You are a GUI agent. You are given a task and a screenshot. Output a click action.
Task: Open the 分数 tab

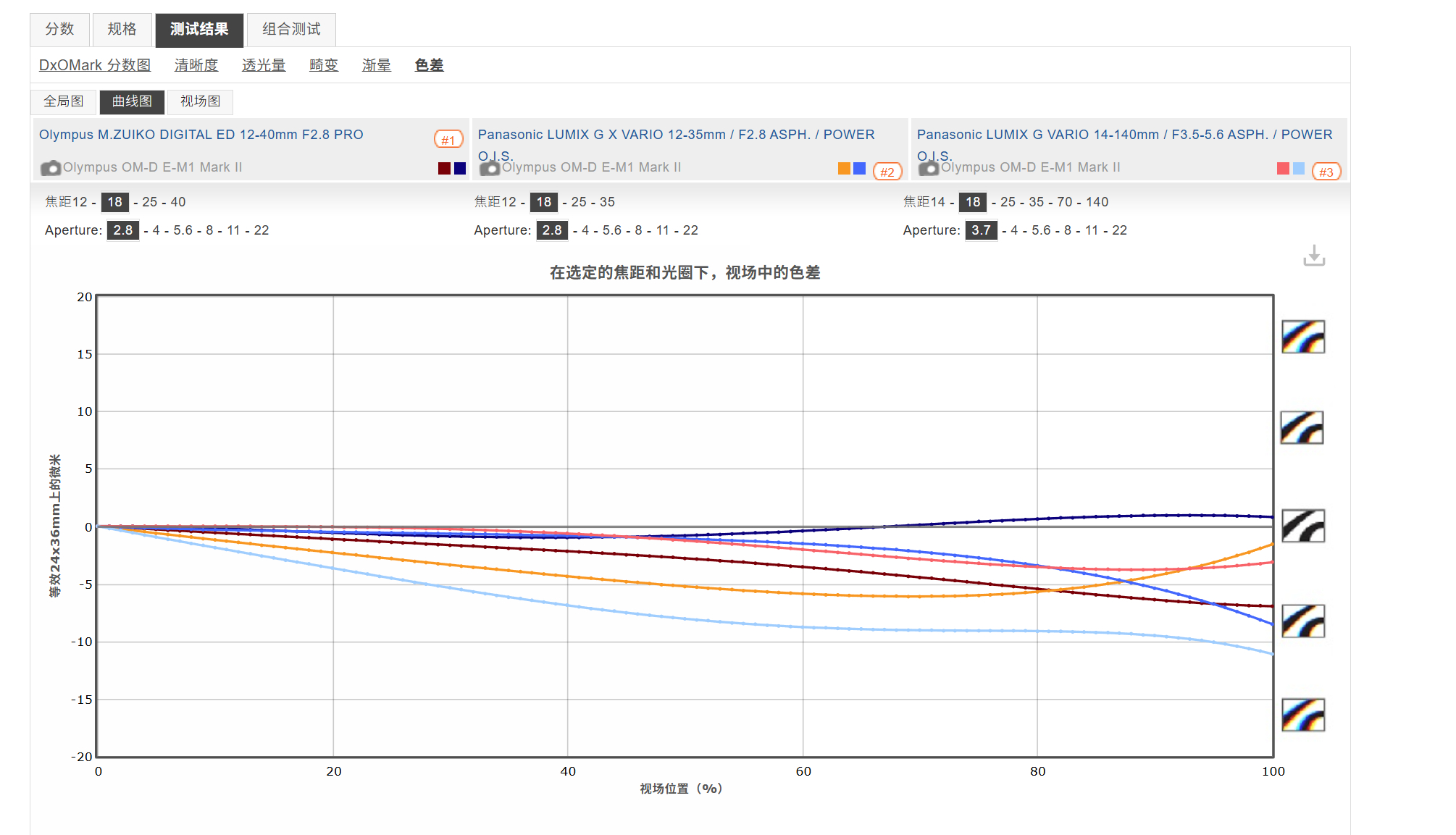pos(59,29)
